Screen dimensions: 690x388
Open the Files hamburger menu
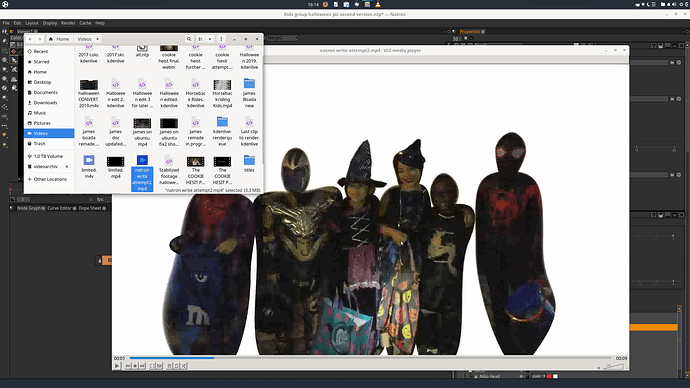221,39
